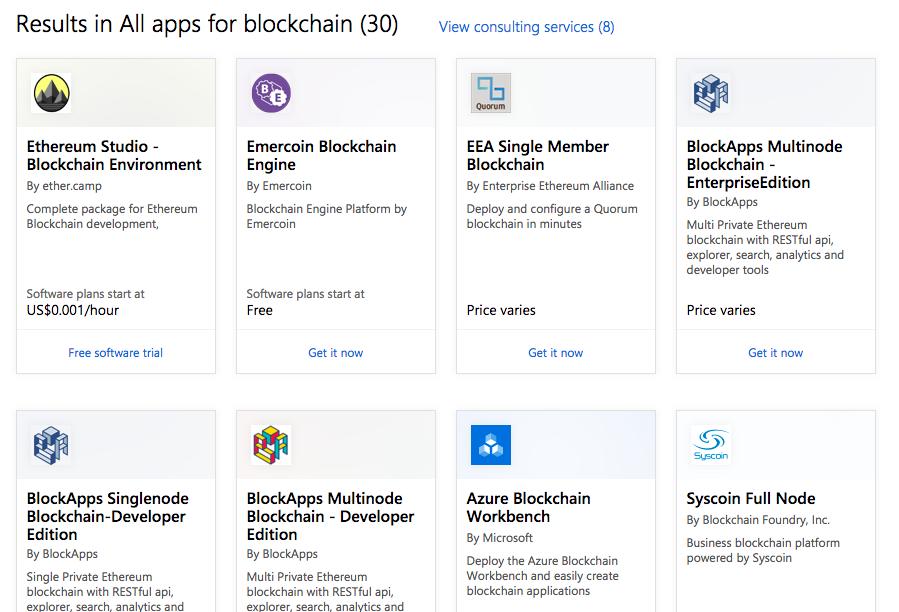The width and height of the screenshot is (899, 612).
Task: Click Get it now under Emercoin Blockchain Engine
Action: (x=335, y=353)
